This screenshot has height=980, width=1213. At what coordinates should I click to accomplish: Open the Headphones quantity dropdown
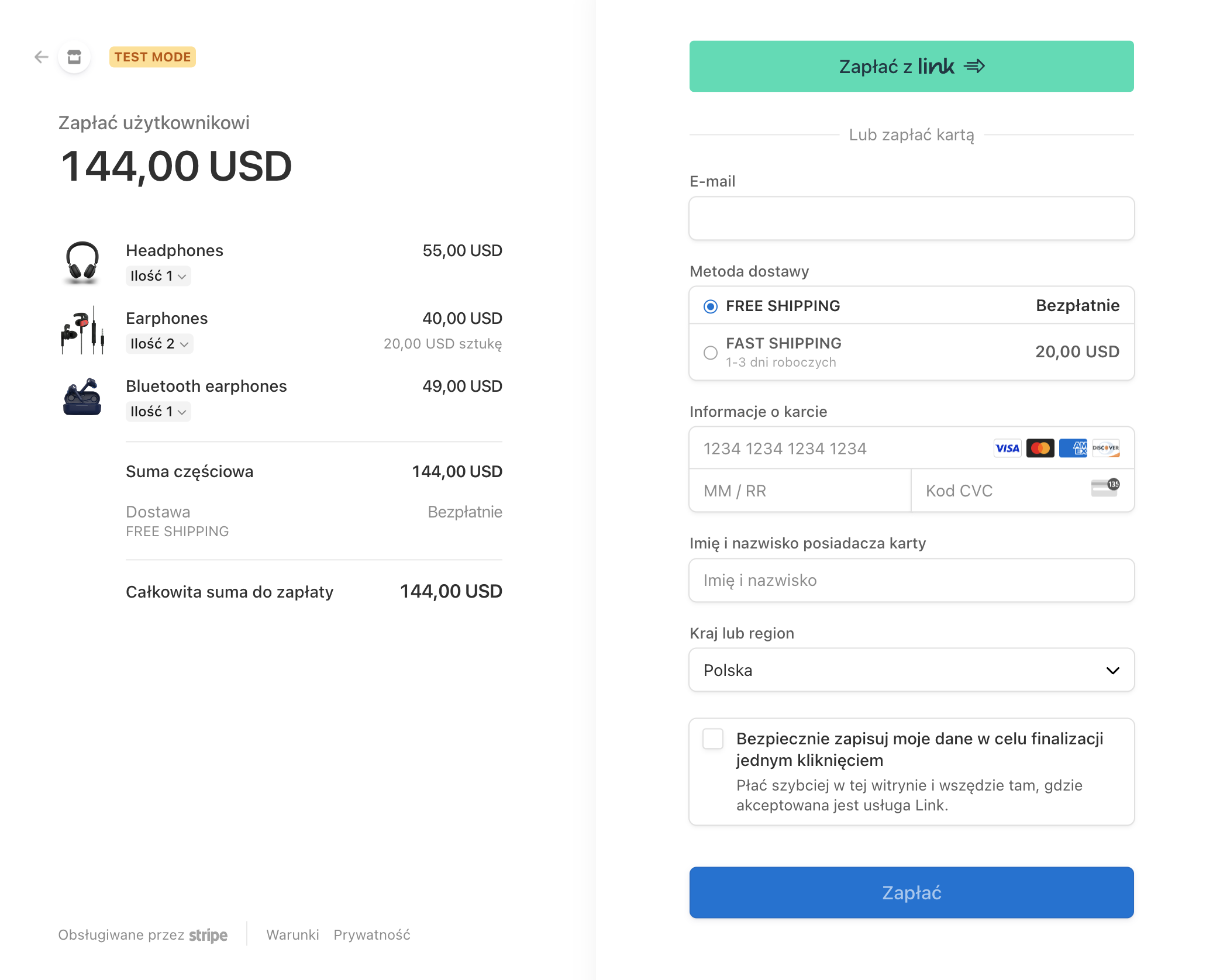click(158, 276)
